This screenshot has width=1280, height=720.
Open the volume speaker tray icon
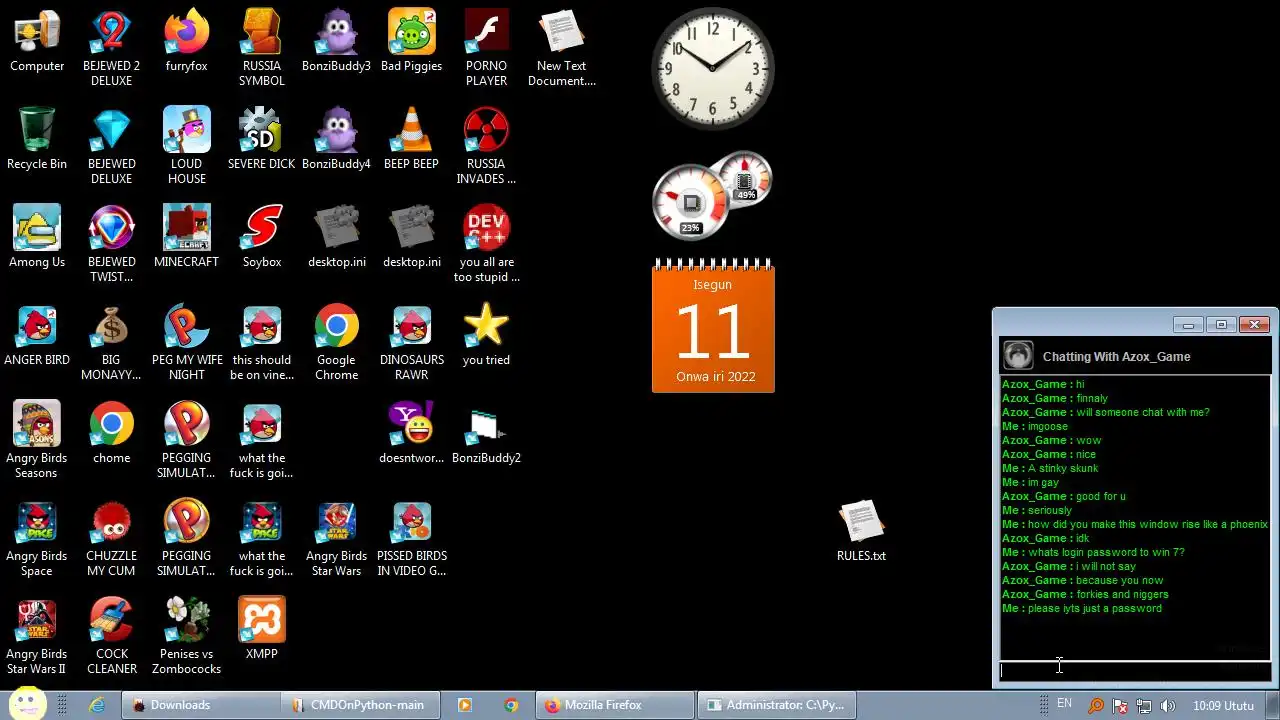pos(1168,706)
